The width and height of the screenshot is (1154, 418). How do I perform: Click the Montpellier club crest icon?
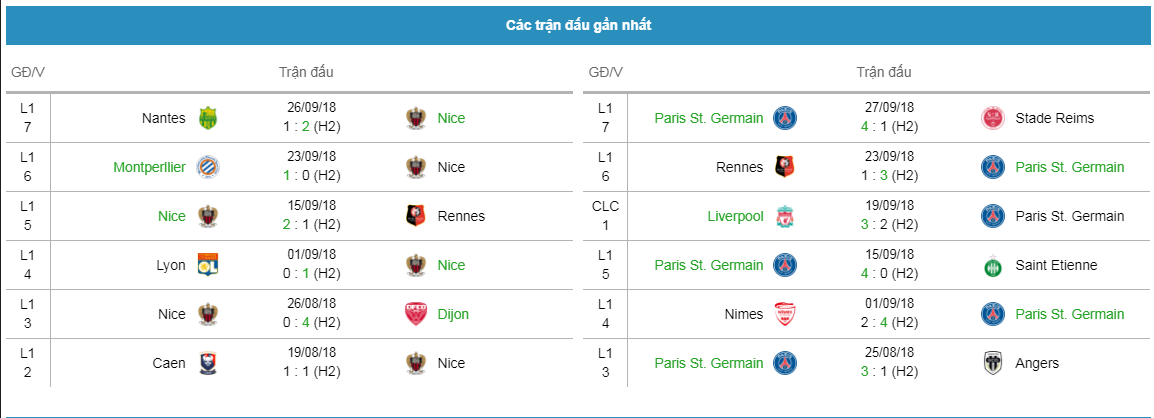pos(208,167)
